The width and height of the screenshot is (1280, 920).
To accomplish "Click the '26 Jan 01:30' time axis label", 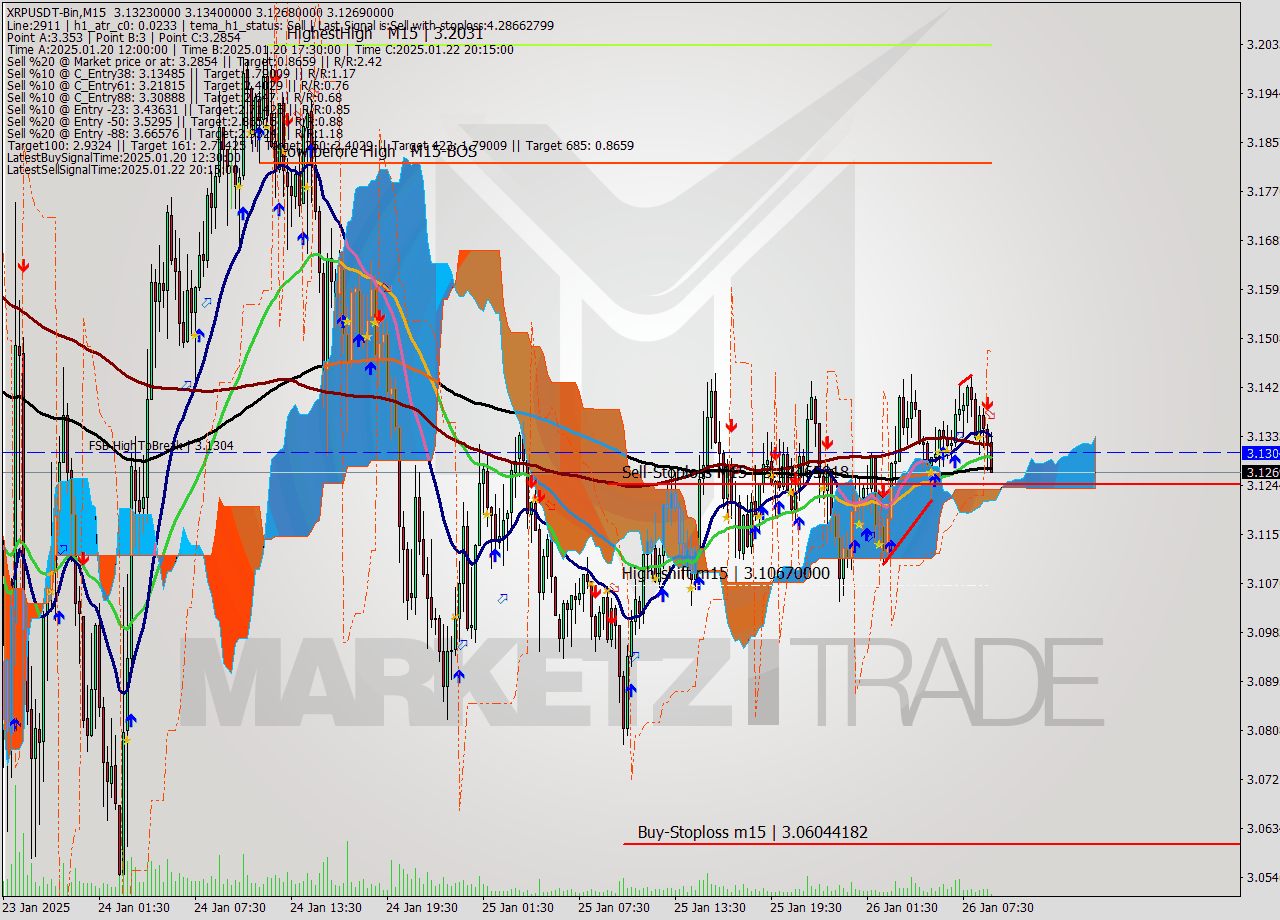I will coord(901,908).
